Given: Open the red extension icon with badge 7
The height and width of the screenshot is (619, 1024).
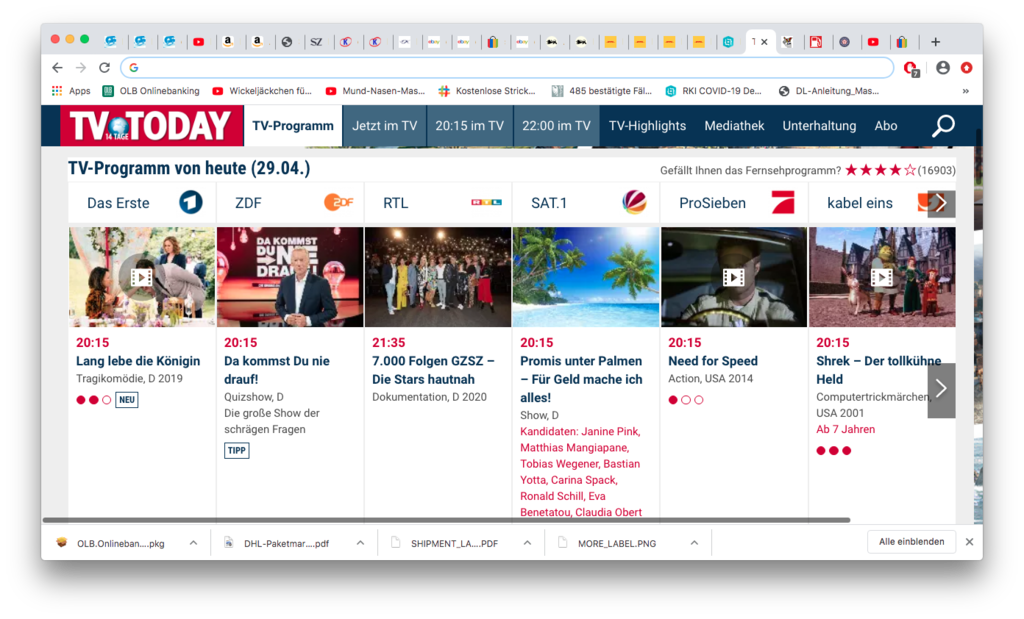Looking at the screenshot, I should pyautogui.click(x=911, y=68).
